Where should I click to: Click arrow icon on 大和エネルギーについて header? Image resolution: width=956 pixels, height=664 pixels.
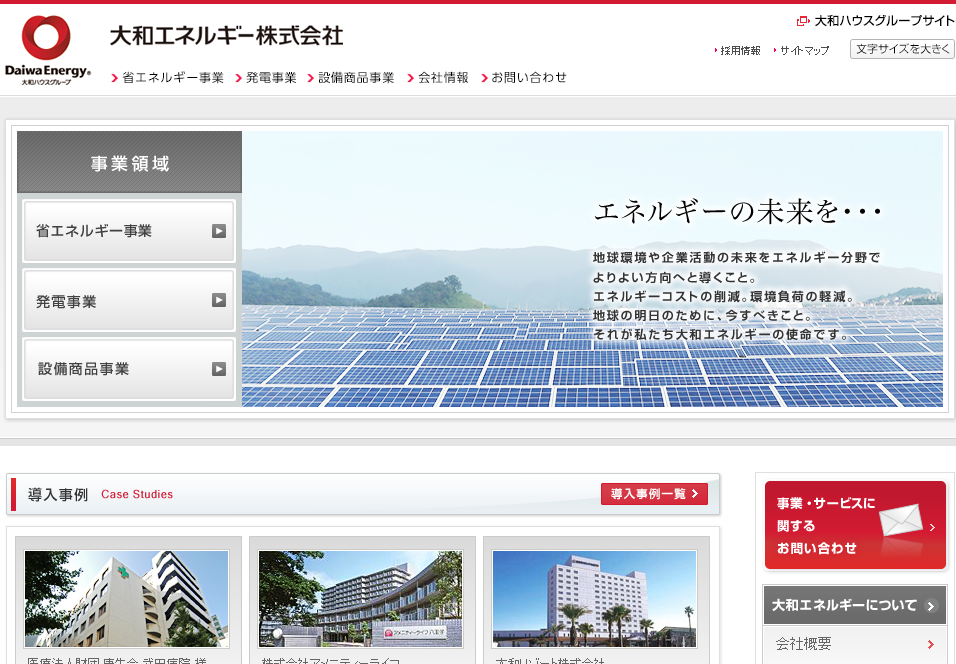click(930, 606)
